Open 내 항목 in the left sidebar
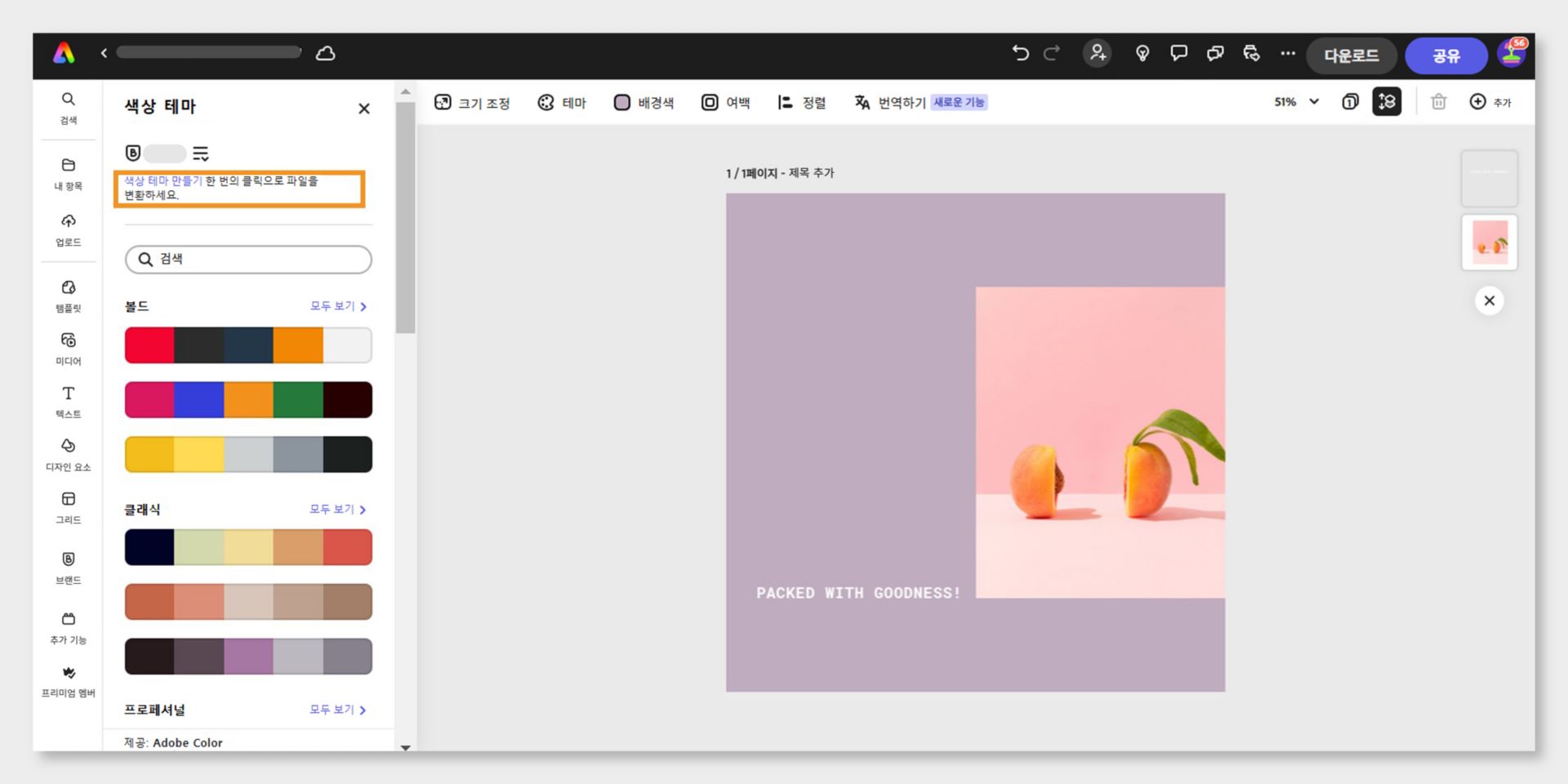This screenshot has width=1568, height=784. 69,174
